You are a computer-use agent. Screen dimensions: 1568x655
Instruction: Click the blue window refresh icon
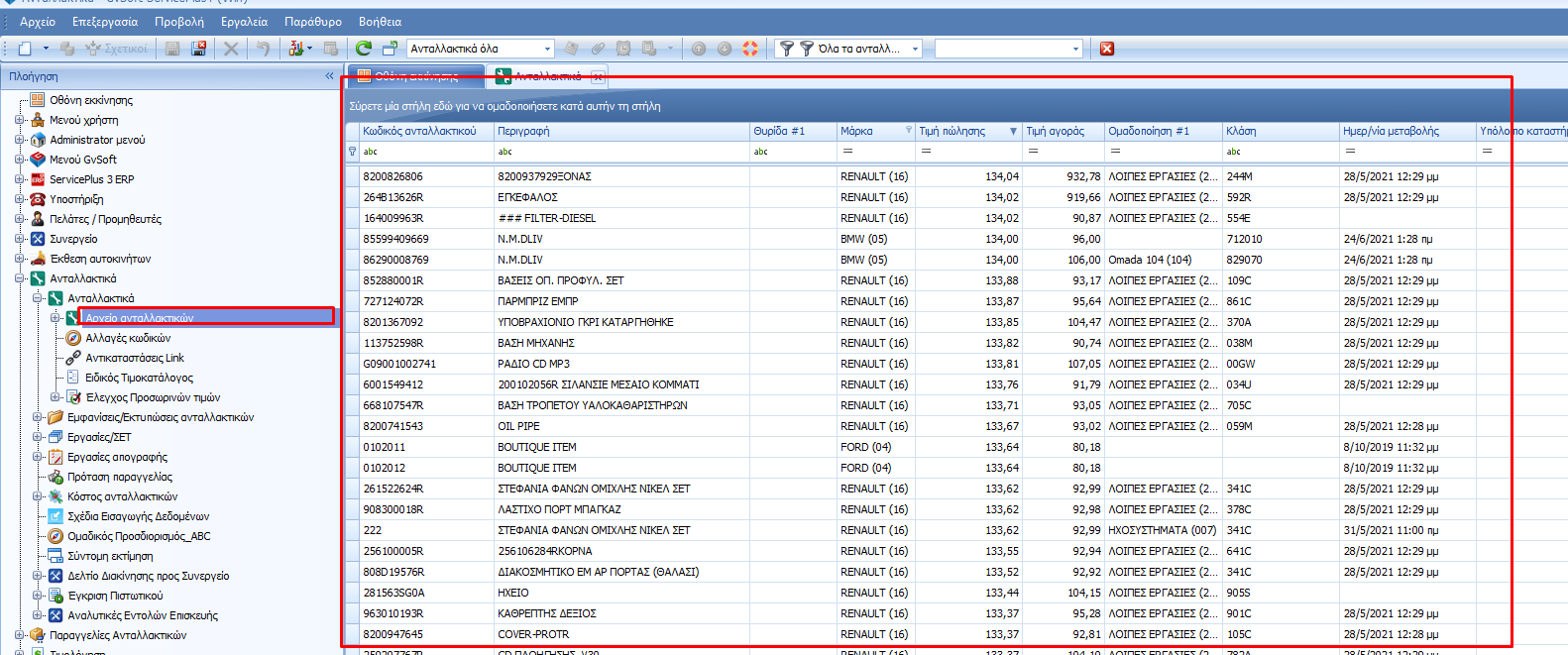click(390, 49)
